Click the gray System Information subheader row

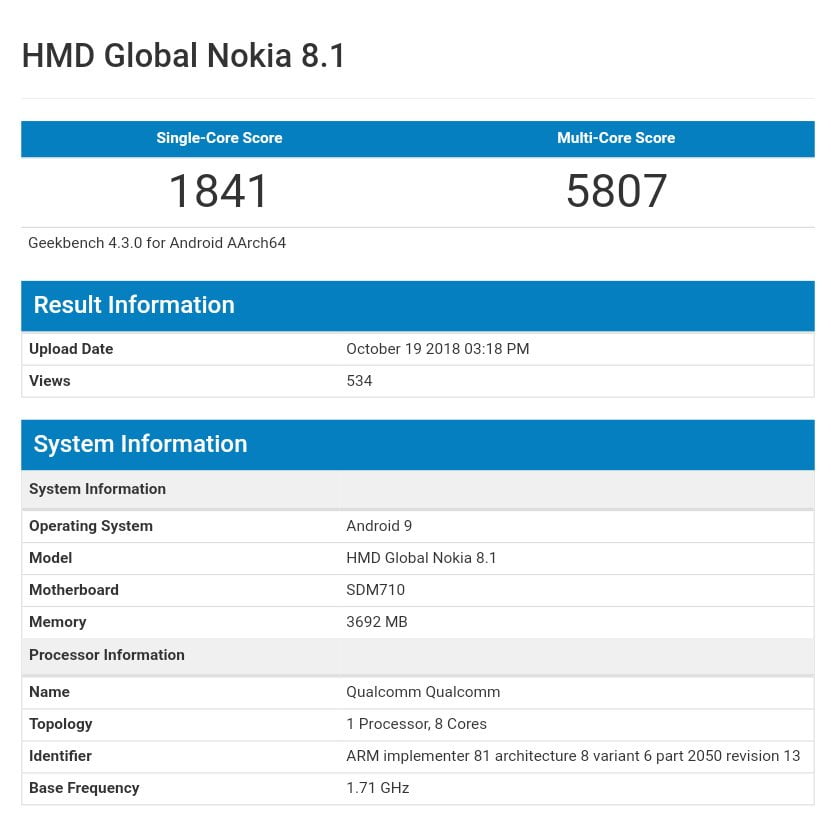click(418, 489)
